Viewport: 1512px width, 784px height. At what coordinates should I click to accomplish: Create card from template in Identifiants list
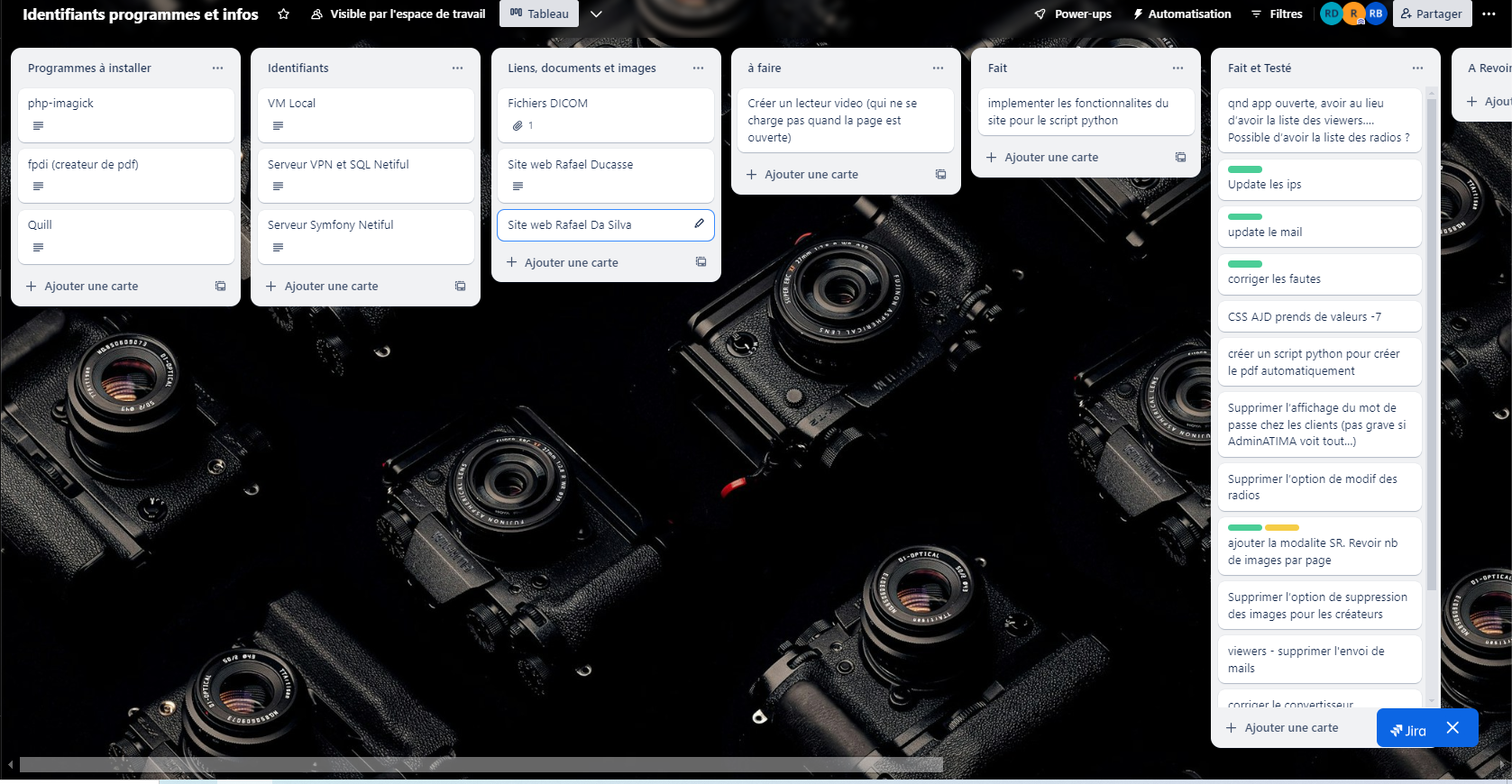(460, 287)
